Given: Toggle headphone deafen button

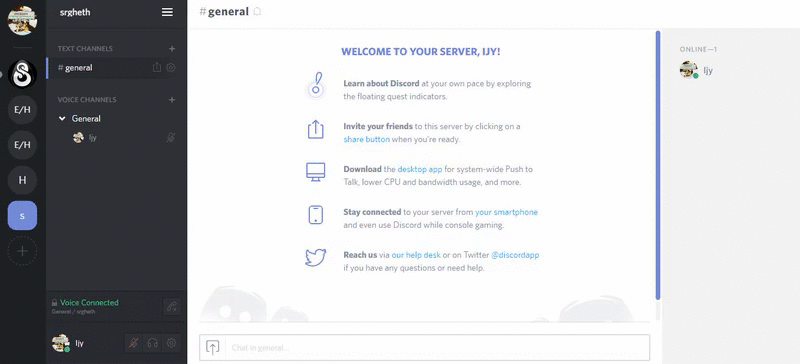Looking at the screenshot, I should 152,343.
